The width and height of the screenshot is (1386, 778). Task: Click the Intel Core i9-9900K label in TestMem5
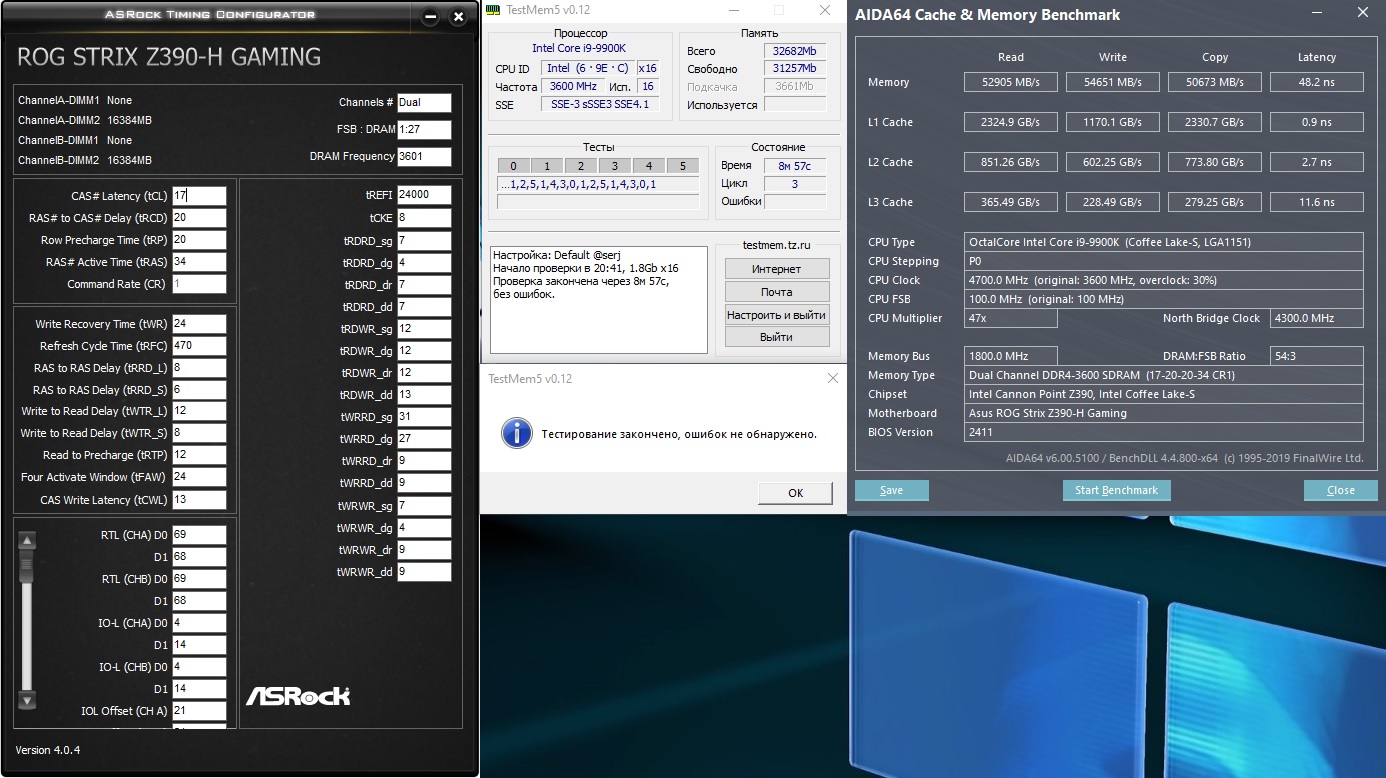tap(579, 48)
